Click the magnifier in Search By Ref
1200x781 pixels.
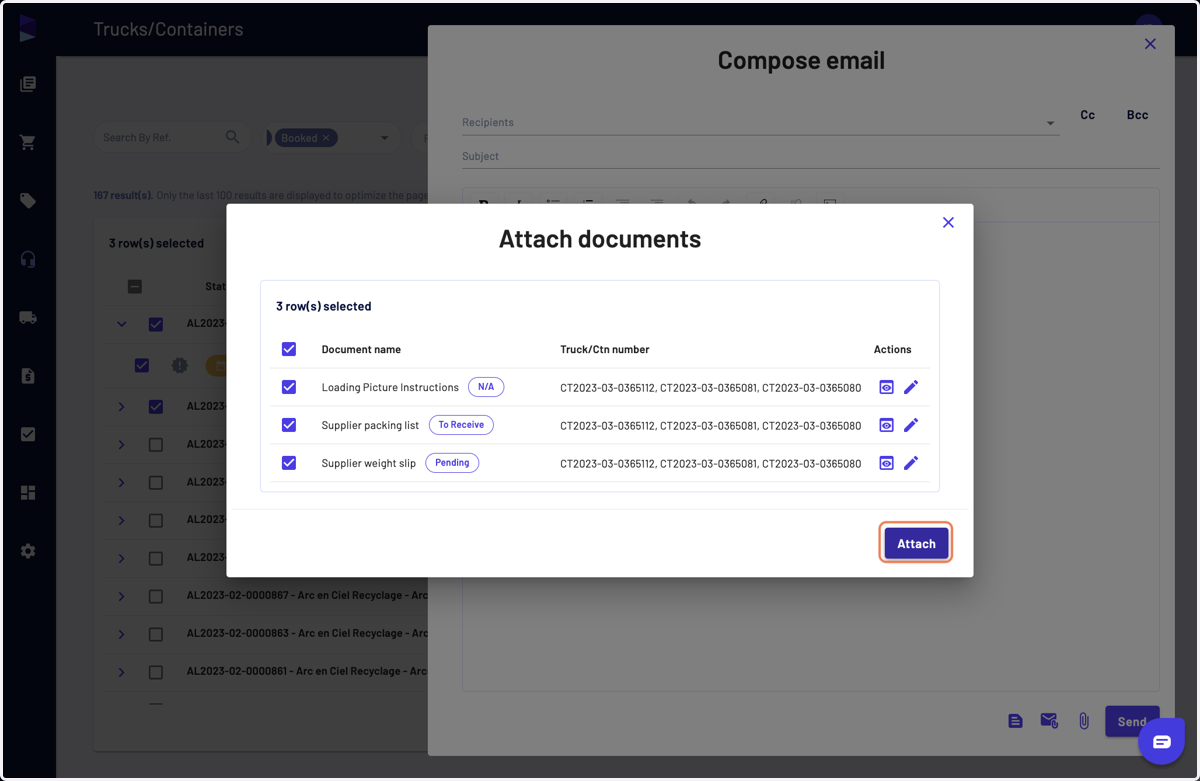point(232,137)
